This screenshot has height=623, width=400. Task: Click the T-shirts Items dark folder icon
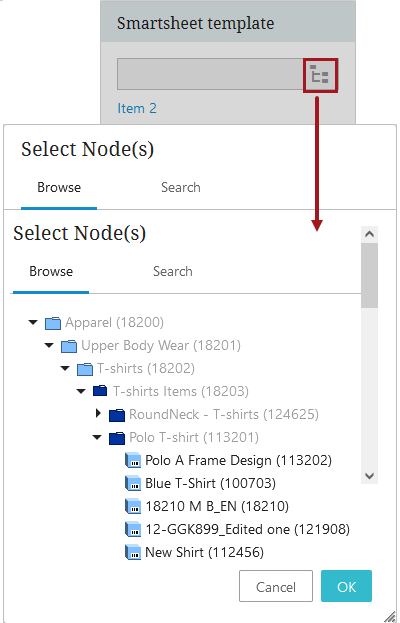100,391
